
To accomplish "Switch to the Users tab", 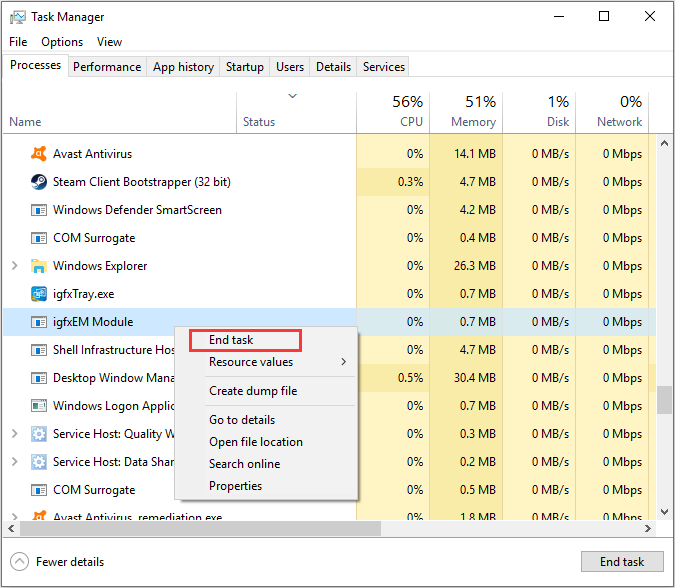I will [290, 67].
